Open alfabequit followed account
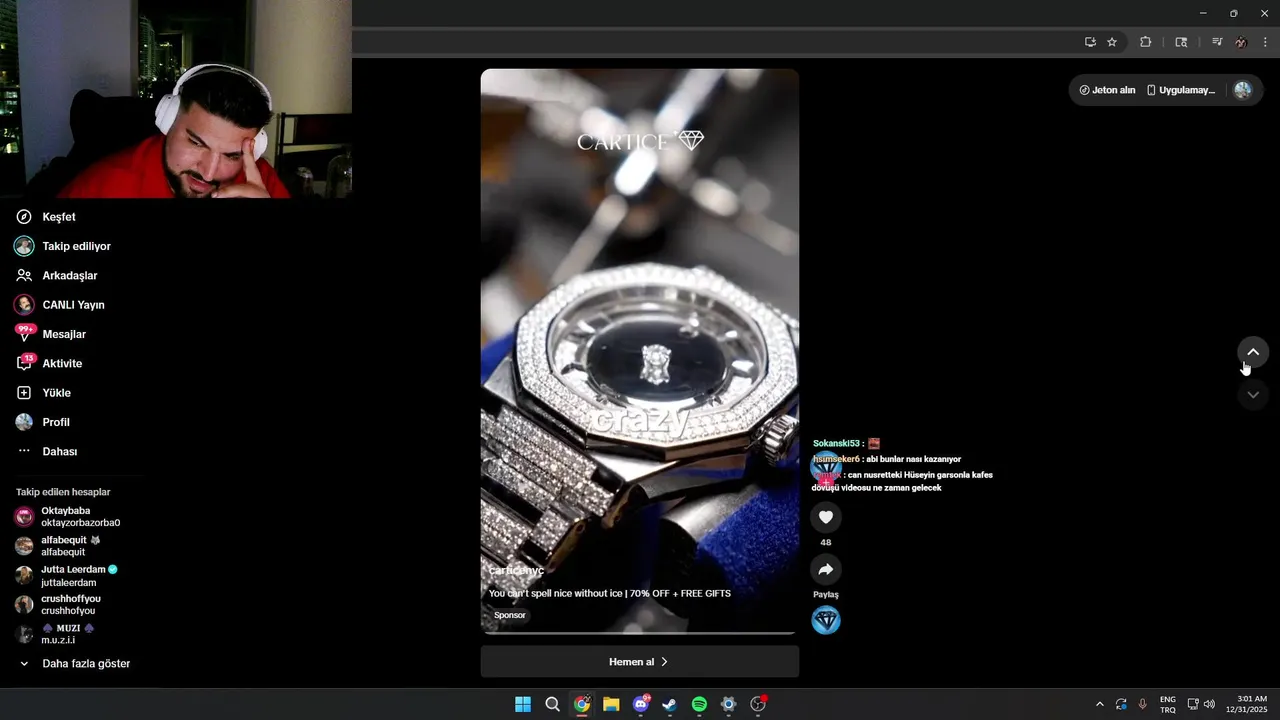1280x720 pixels. point(58,546)
